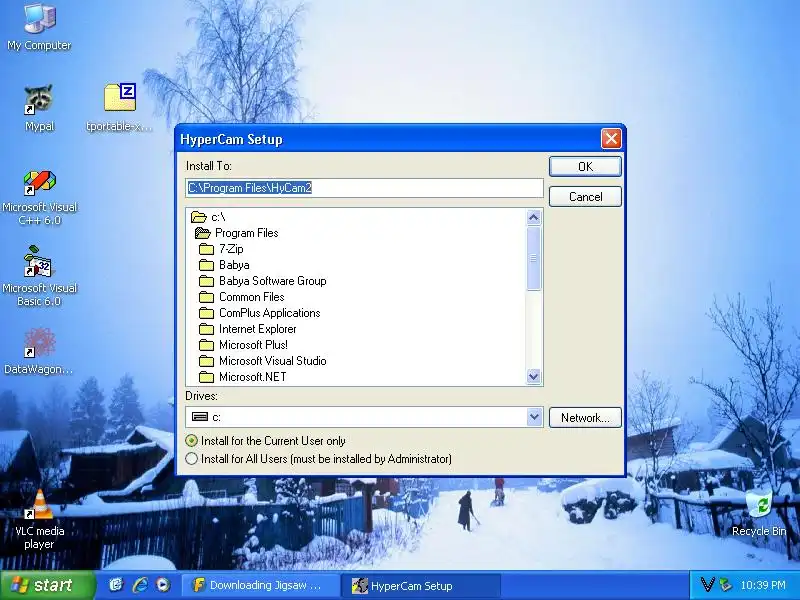Select the c:\ root folder
Screen dimensions: 800x600
(x=208, y=217)
